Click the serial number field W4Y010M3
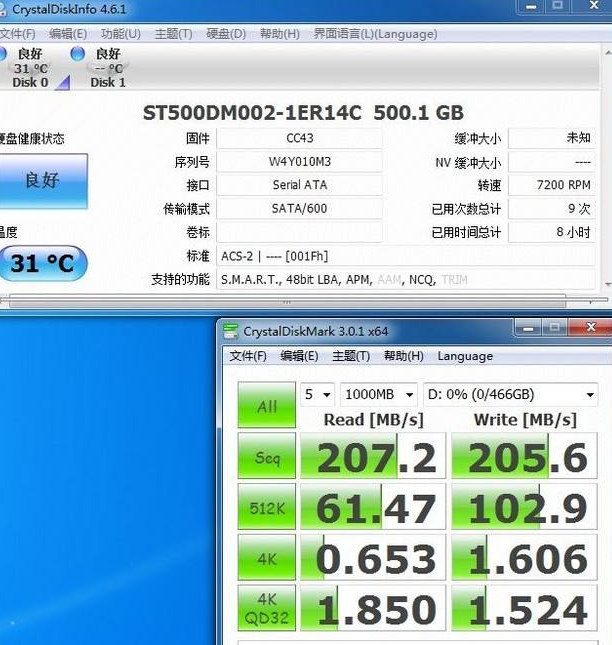612x645 pixels. click(x=300, y=162)
